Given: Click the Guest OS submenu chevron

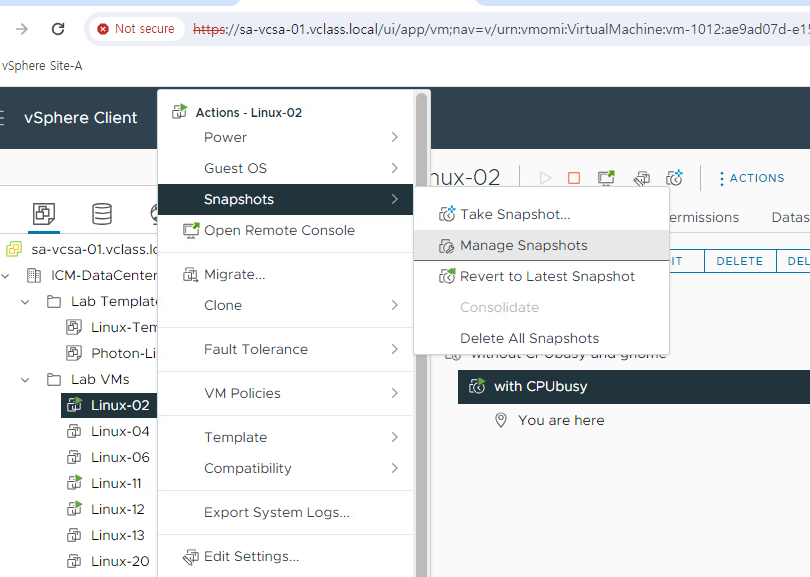Looking at the screenshot, I should 395,168.
